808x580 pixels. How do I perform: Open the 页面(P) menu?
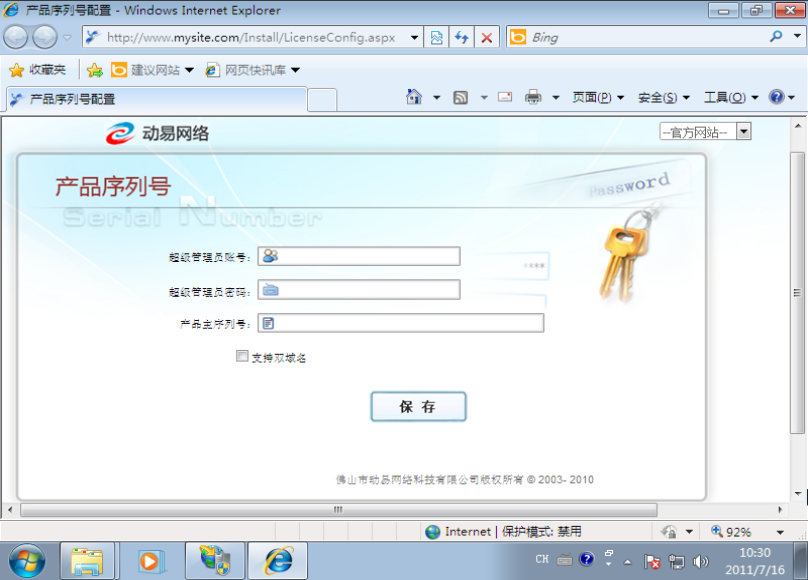[597, 97]
